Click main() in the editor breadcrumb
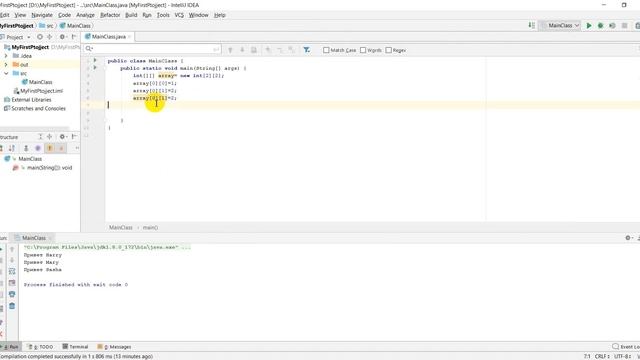Image resolution: width=640 pixels, height=360 pixels. coord(150,228)
